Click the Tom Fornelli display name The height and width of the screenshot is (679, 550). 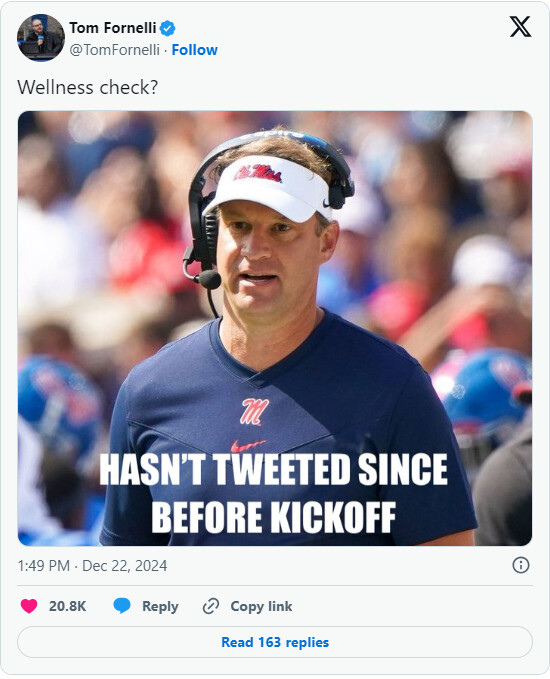click(113, 28)
